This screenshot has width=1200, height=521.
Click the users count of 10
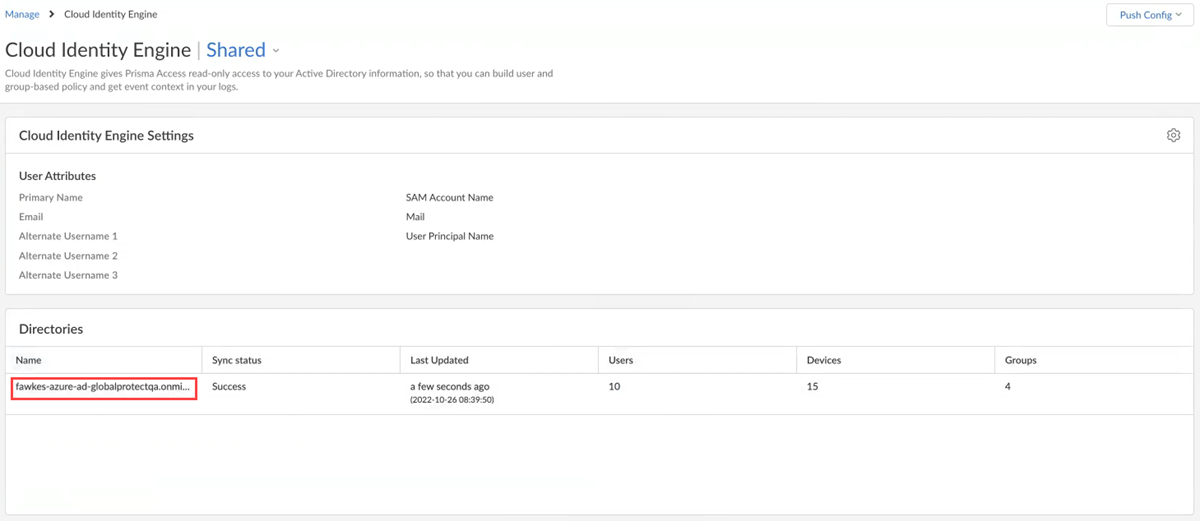coord(614,386)
